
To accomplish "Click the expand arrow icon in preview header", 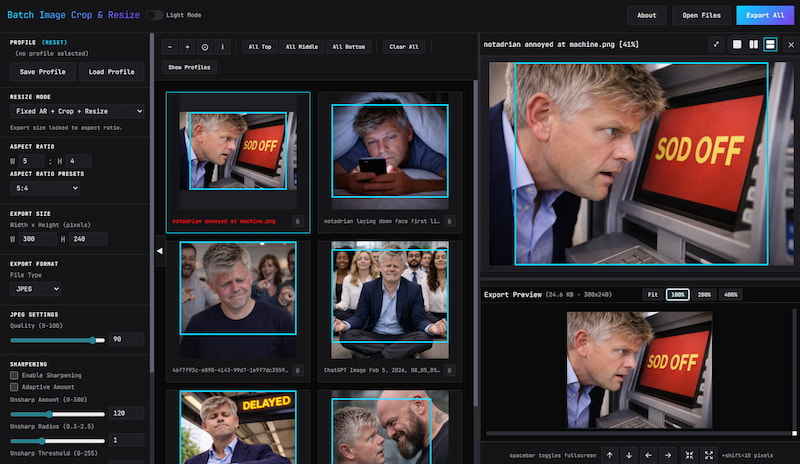I will point(716,44).
